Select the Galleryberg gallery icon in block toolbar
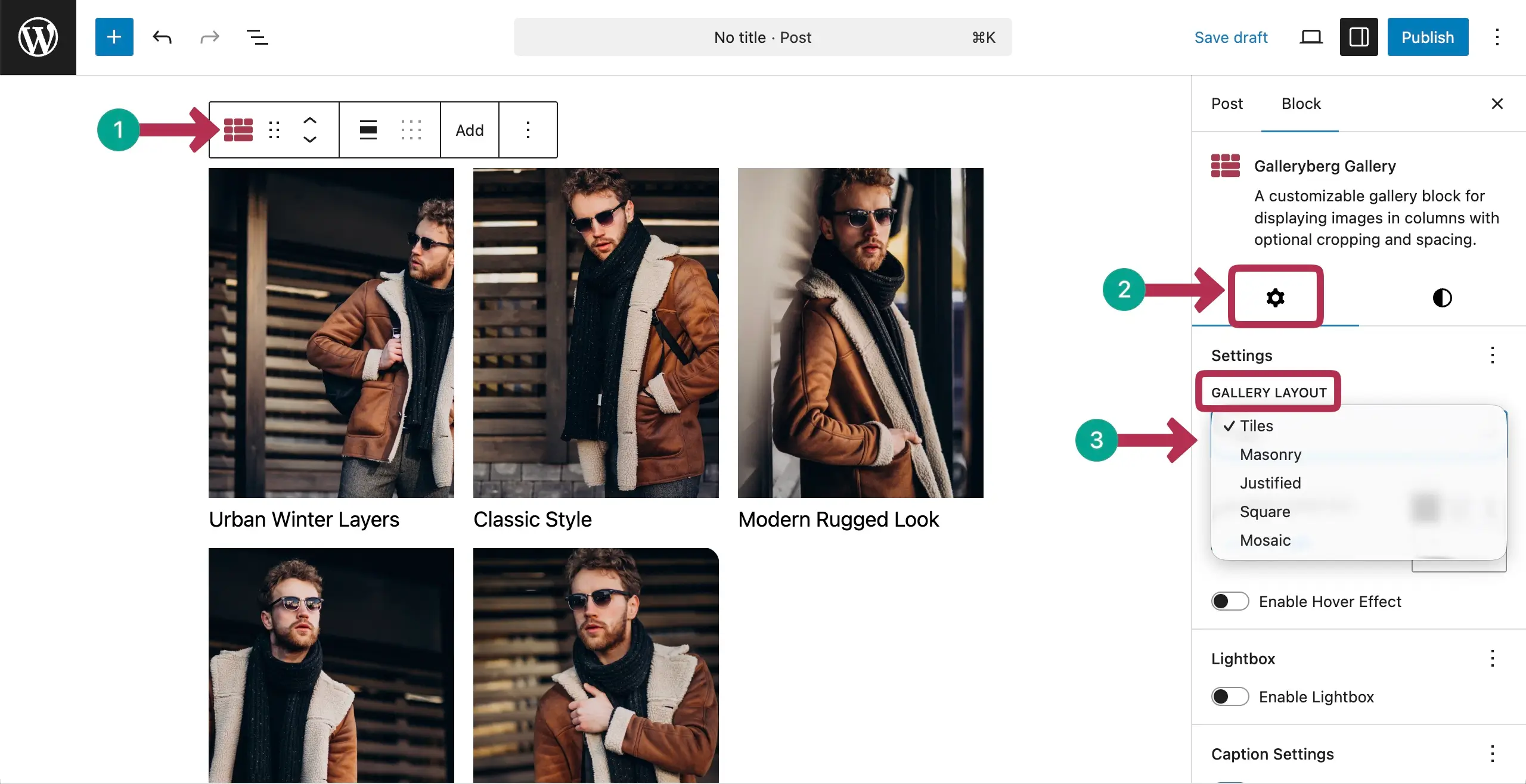This screenshot has height=784, width=1526. pyautogui.click(x=238, y=129)
